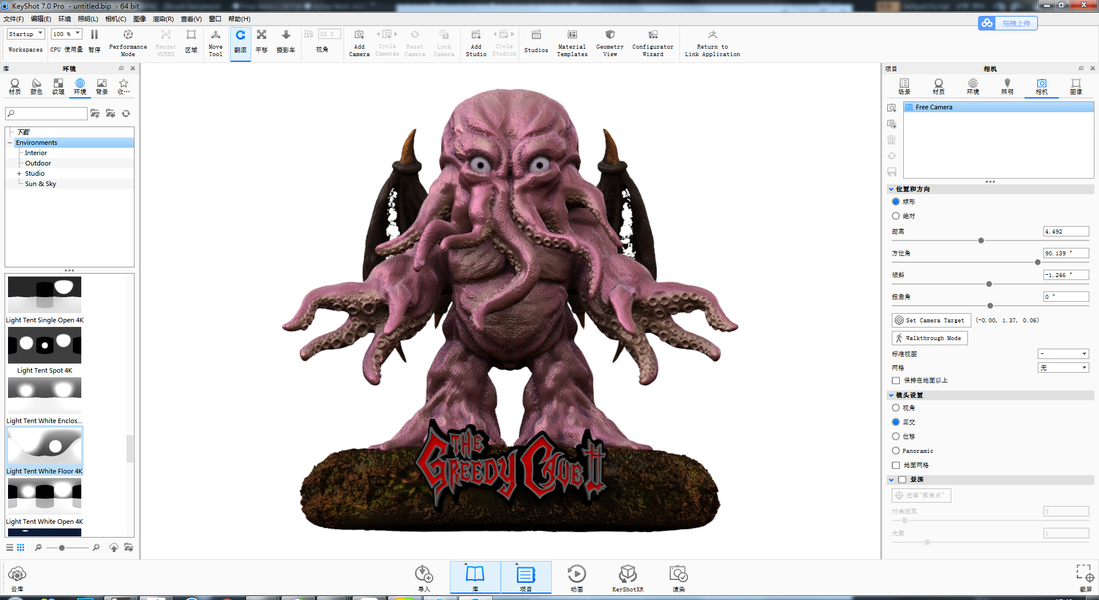
Task: Open the 编辑(E) menu
Action: click(x=41, y=19)
